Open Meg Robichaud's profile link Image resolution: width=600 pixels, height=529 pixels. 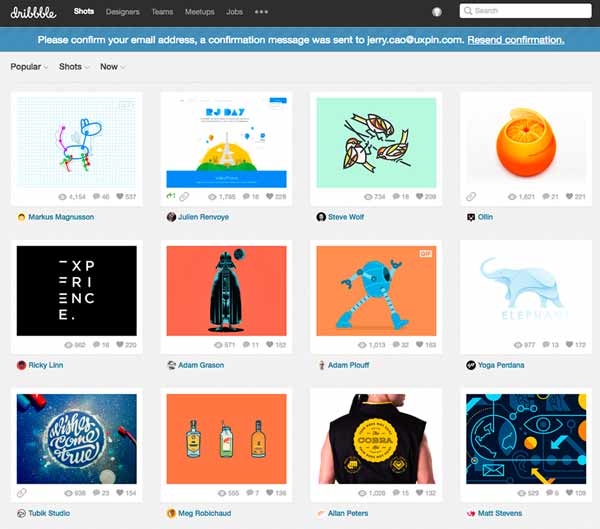[205, 513]
